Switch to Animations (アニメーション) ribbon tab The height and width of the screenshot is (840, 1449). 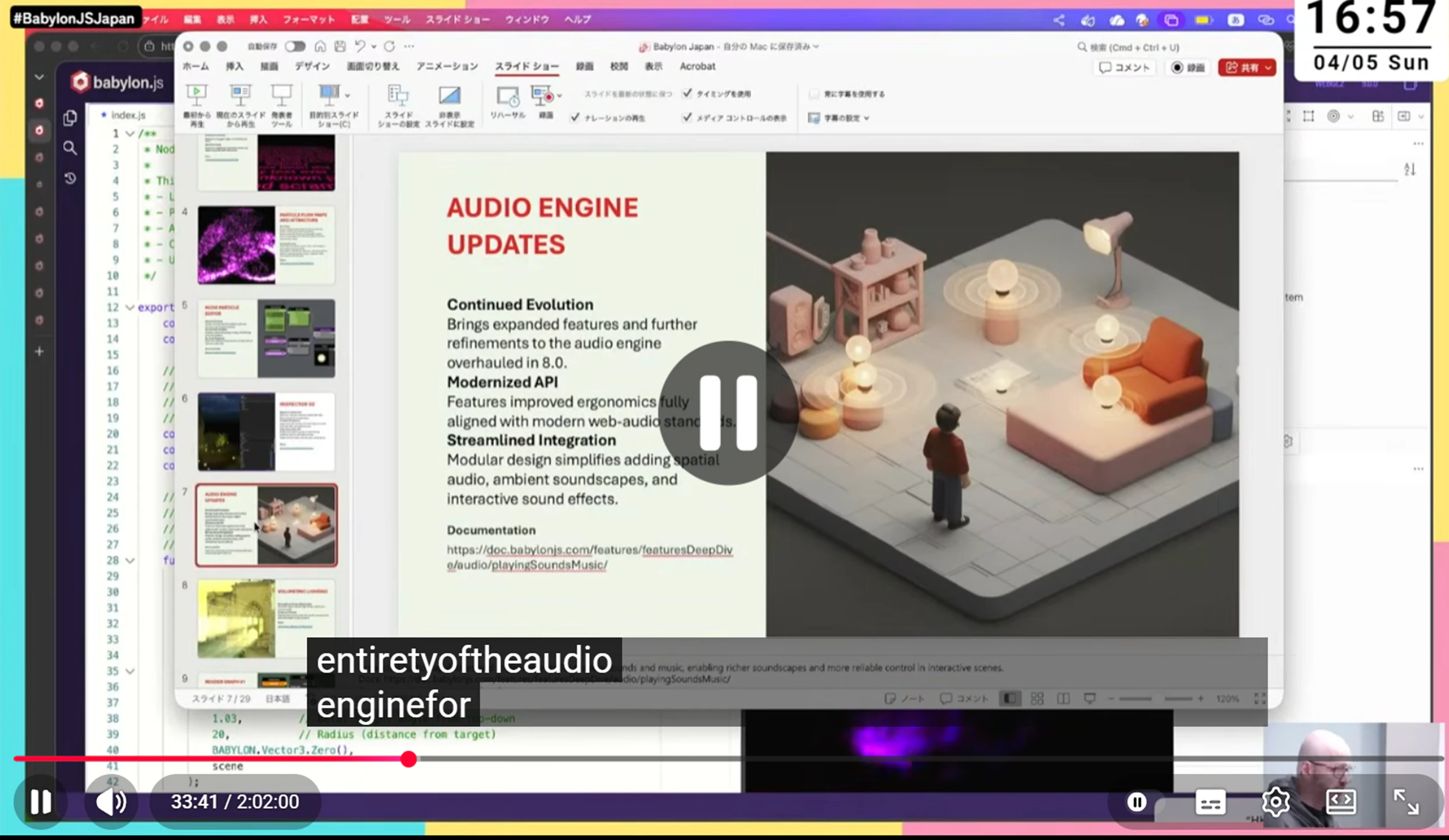click(446, 66)
